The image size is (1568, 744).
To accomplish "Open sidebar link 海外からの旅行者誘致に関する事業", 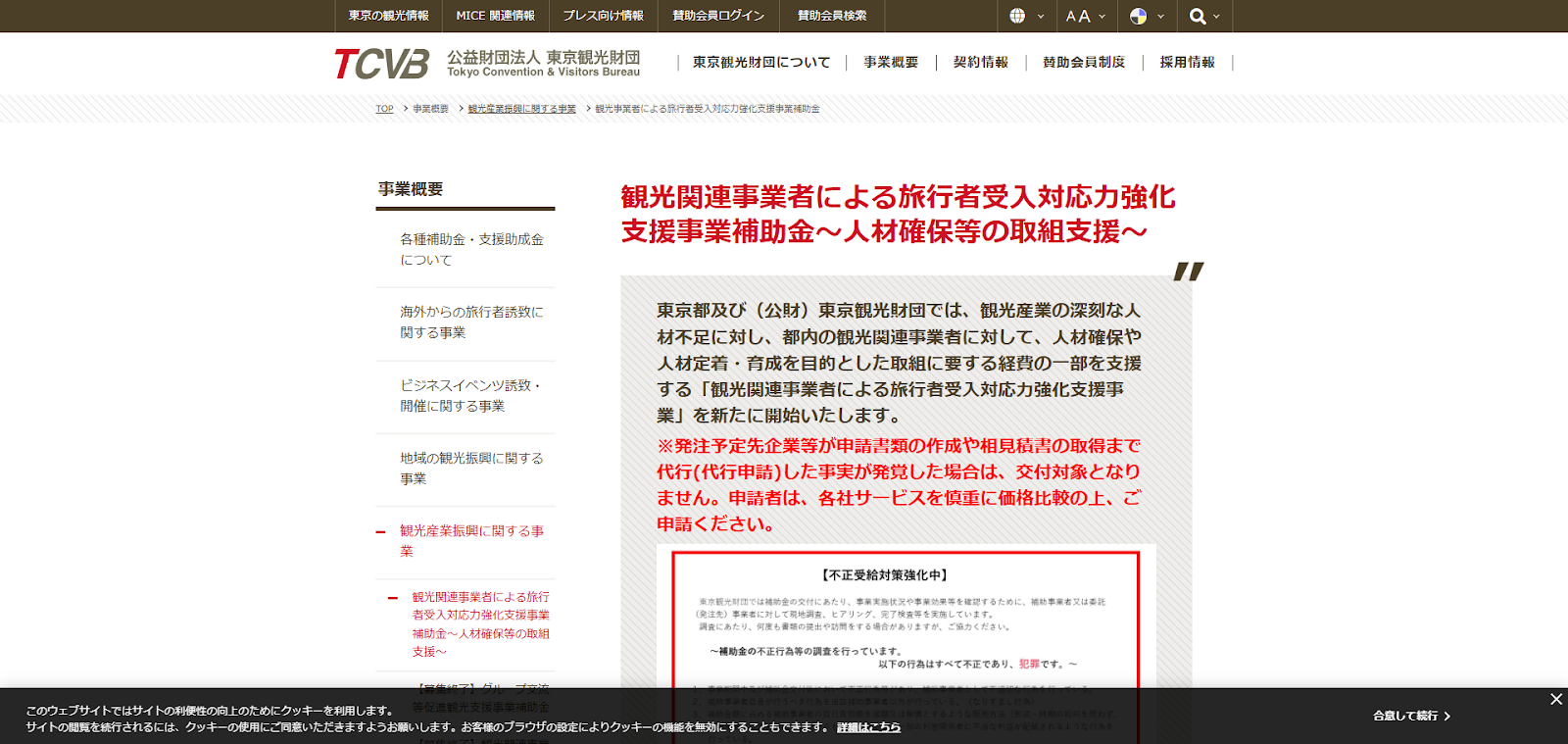I will coord(470,322).
